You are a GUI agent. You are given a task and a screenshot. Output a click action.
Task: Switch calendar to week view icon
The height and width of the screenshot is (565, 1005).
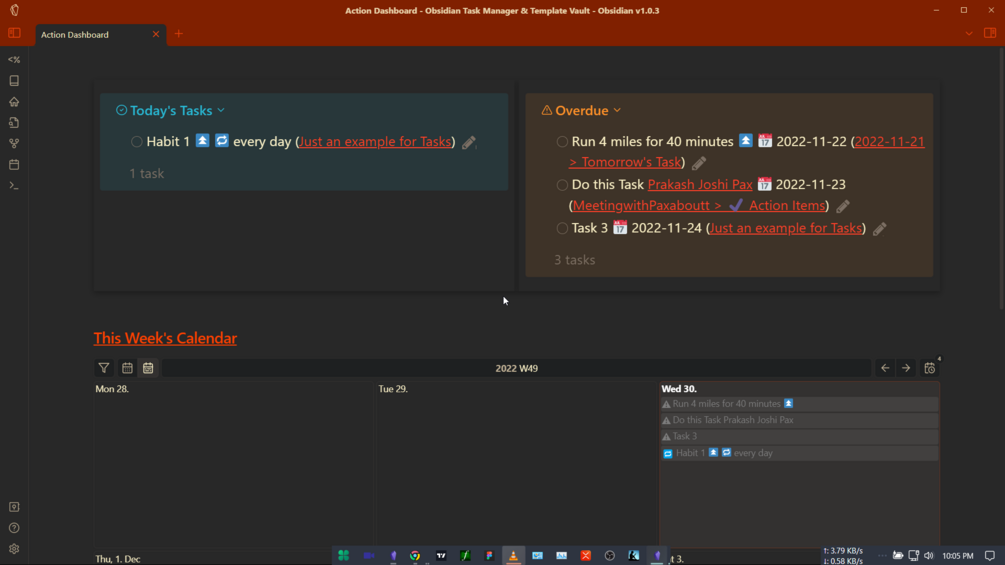pyautogui.click(x=148, y=368)
